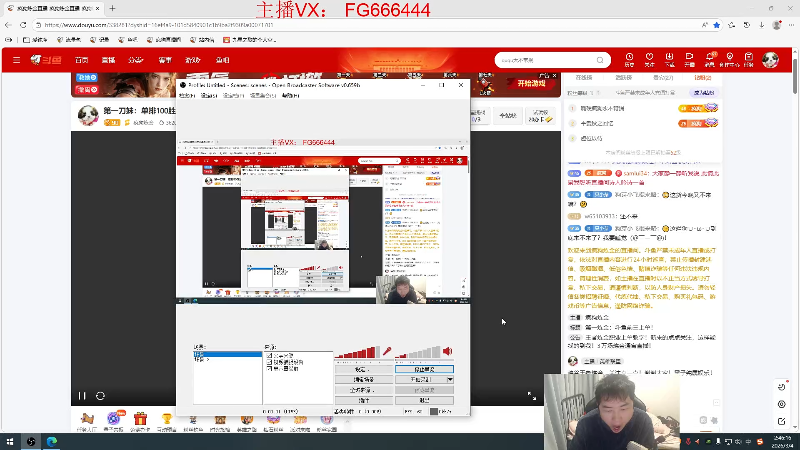Click the OBS desktop speaker mute icon
This screenshot has height=450, width=800.
click(447, 351)
